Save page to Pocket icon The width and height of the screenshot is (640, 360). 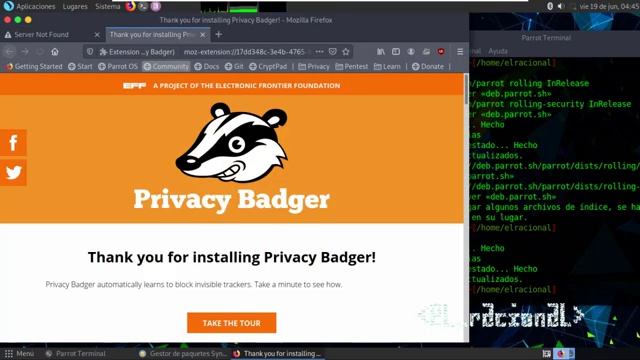coord(333,52)
